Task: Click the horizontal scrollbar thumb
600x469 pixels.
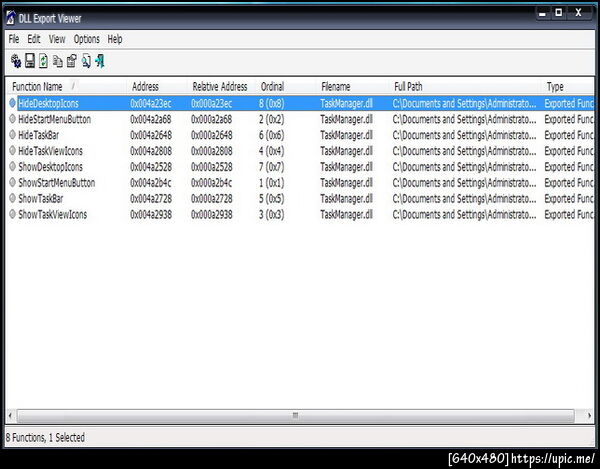Action: click(x=295, y=415)
